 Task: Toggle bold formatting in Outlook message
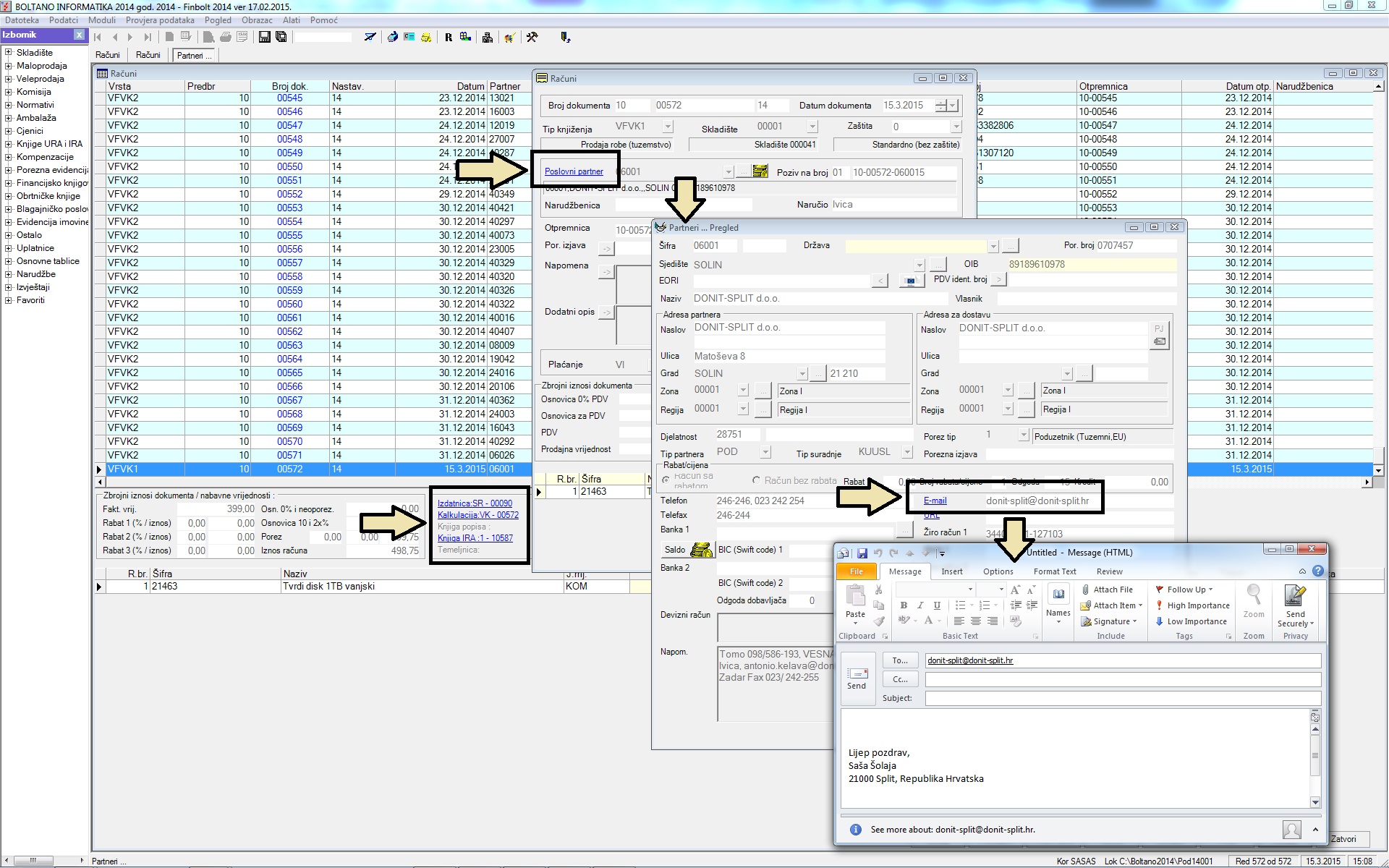tap(904, 605)
